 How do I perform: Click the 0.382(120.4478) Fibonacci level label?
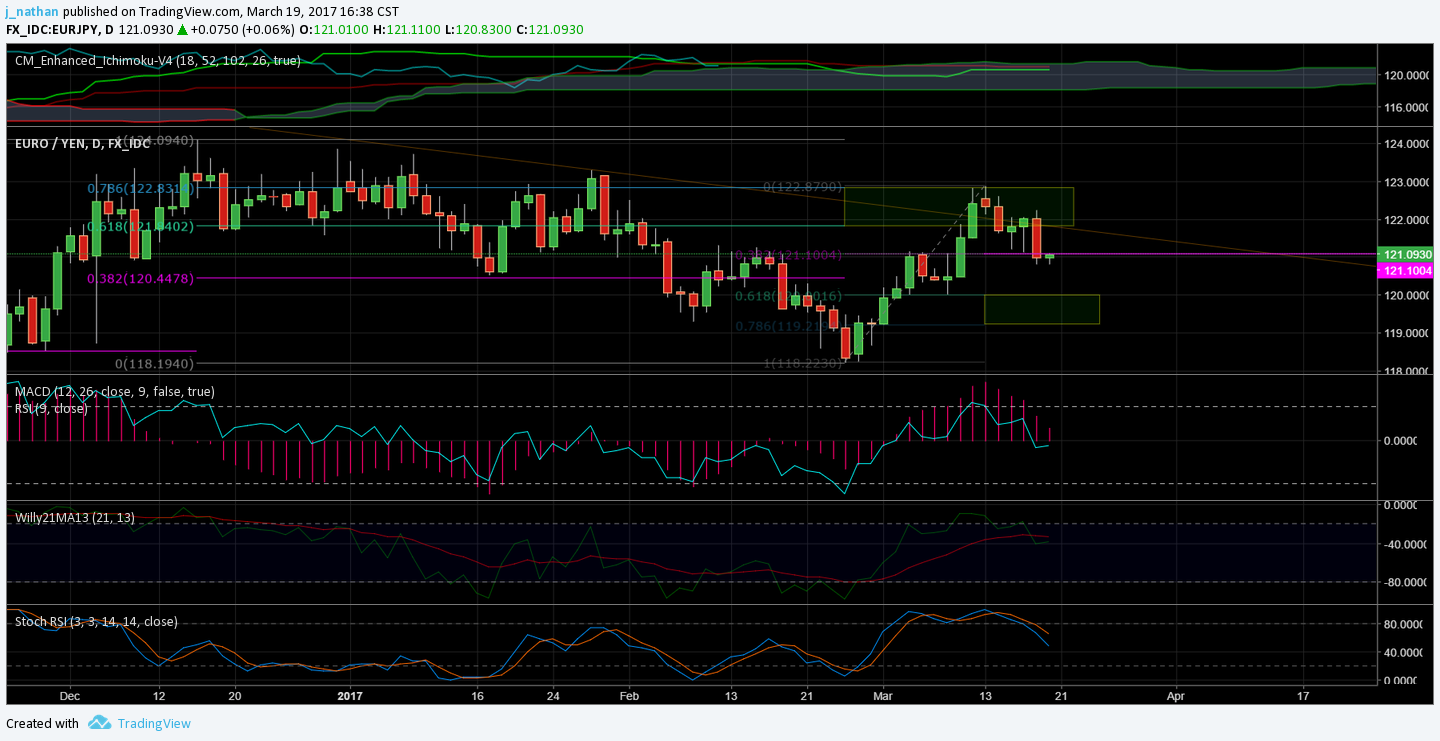point(140,278)
